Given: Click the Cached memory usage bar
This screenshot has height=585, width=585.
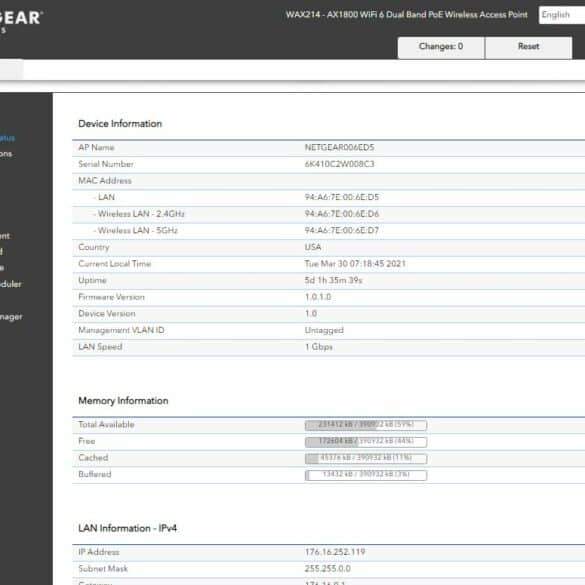Looking at the screenshot, I should tap(366, 458).
